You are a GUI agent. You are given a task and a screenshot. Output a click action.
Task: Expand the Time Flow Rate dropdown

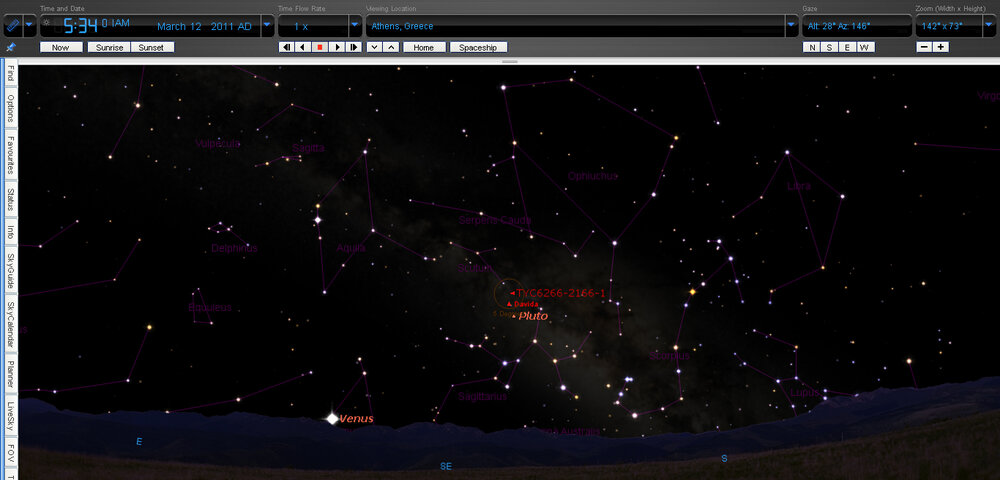pos(355,25)
